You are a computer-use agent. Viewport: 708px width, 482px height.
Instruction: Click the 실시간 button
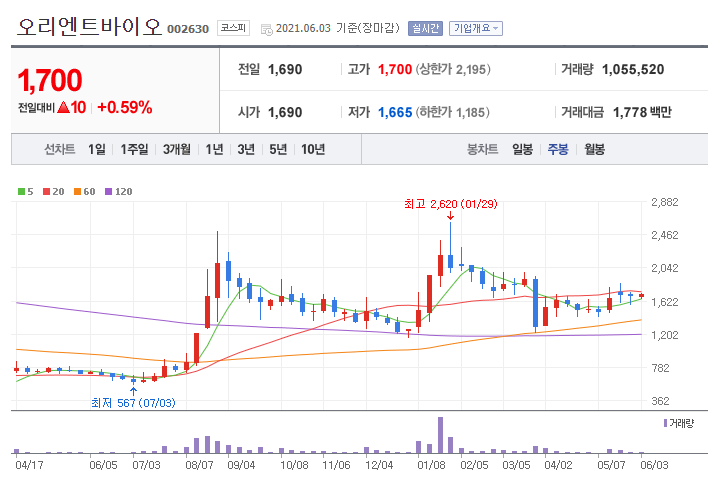(425, 28)
